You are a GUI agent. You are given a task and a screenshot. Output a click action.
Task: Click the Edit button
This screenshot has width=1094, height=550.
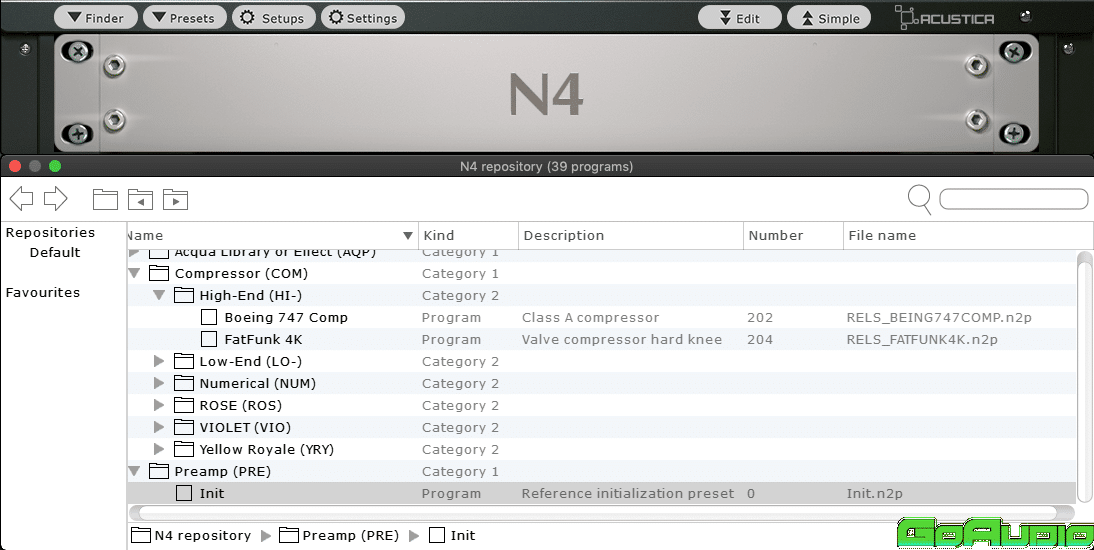(x=740, y=18)
